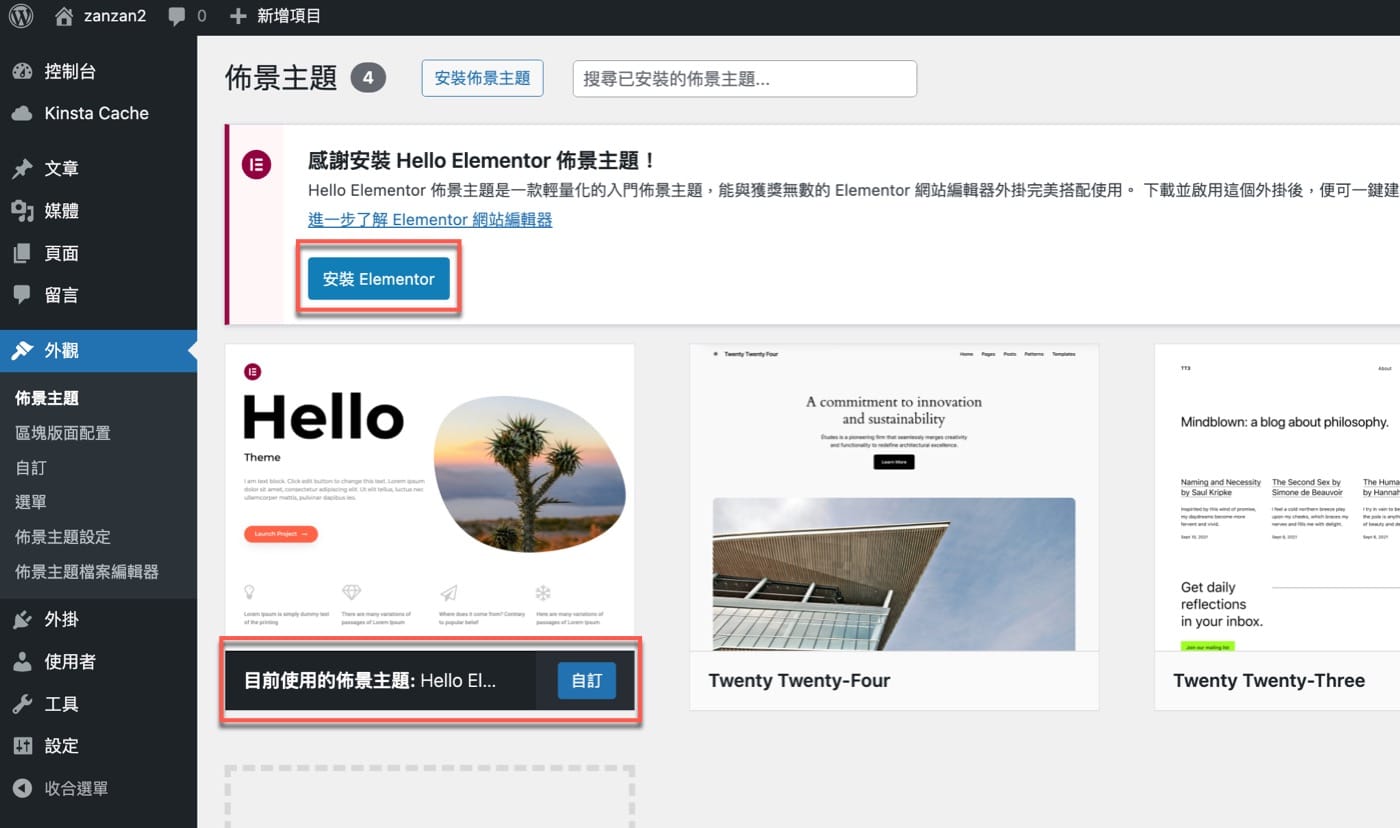Open 佈景主題 submenu item
Image resolution: width=1400 pixels, height=828 pixels.
tap(47, 398)
